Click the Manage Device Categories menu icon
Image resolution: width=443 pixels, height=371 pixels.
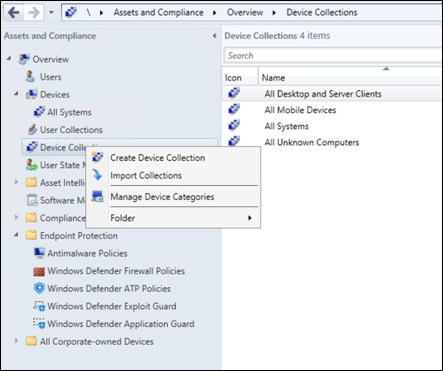97,196
